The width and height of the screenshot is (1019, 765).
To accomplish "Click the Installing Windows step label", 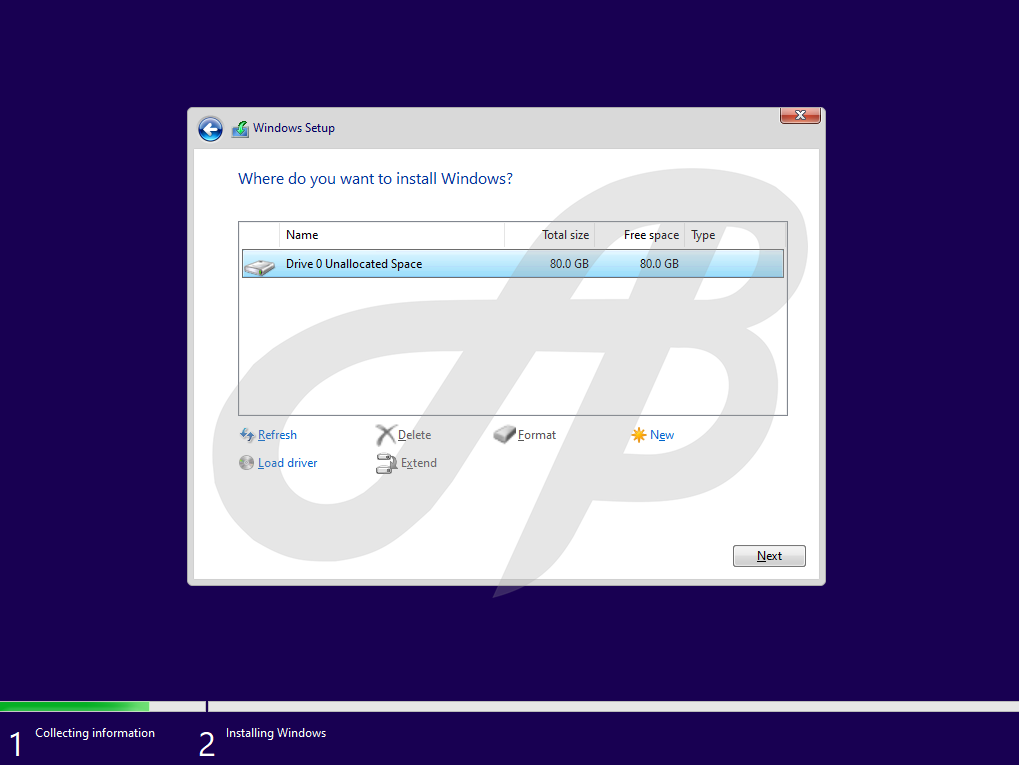I will 276,733.
